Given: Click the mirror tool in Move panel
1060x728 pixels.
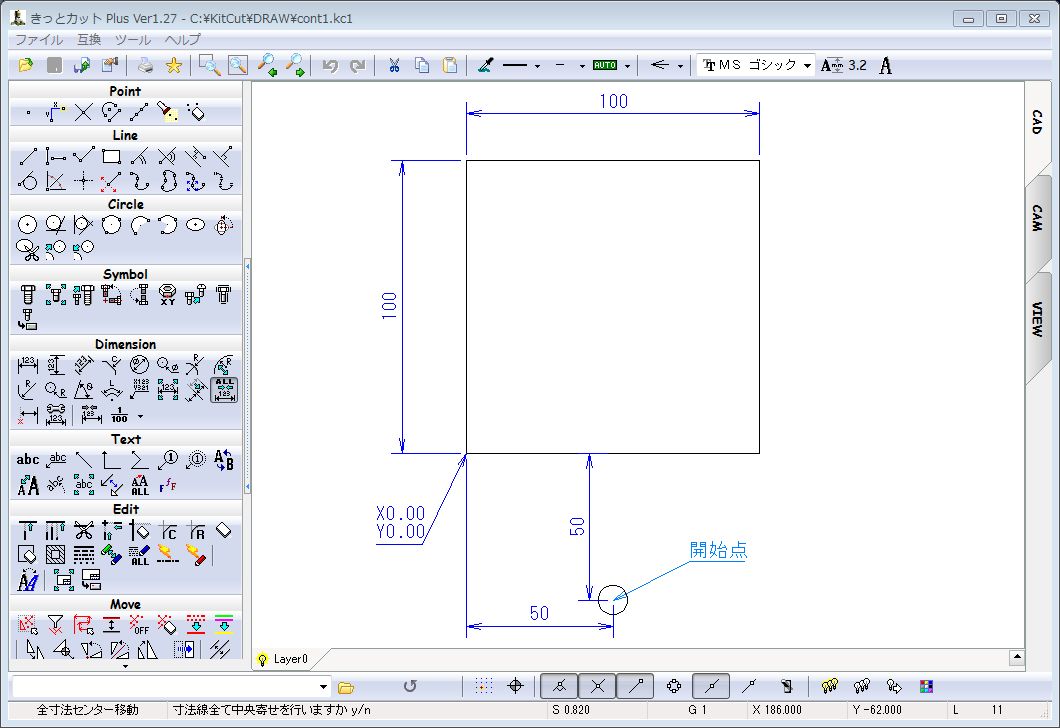Looking at the screenshot, I should click(x=147, y=650).
